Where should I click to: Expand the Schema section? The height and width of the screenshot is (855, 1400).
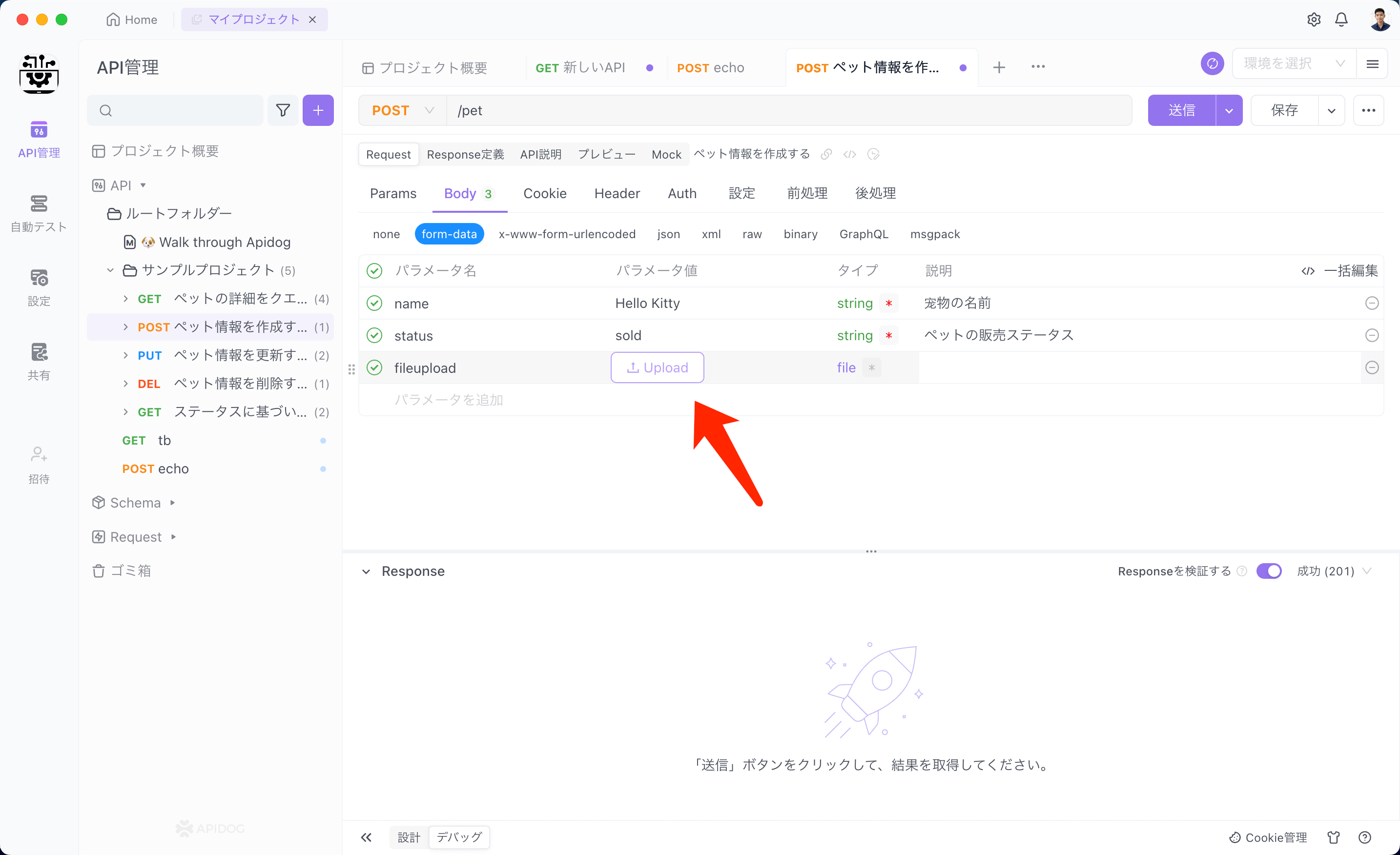click(x=173, y=503)
